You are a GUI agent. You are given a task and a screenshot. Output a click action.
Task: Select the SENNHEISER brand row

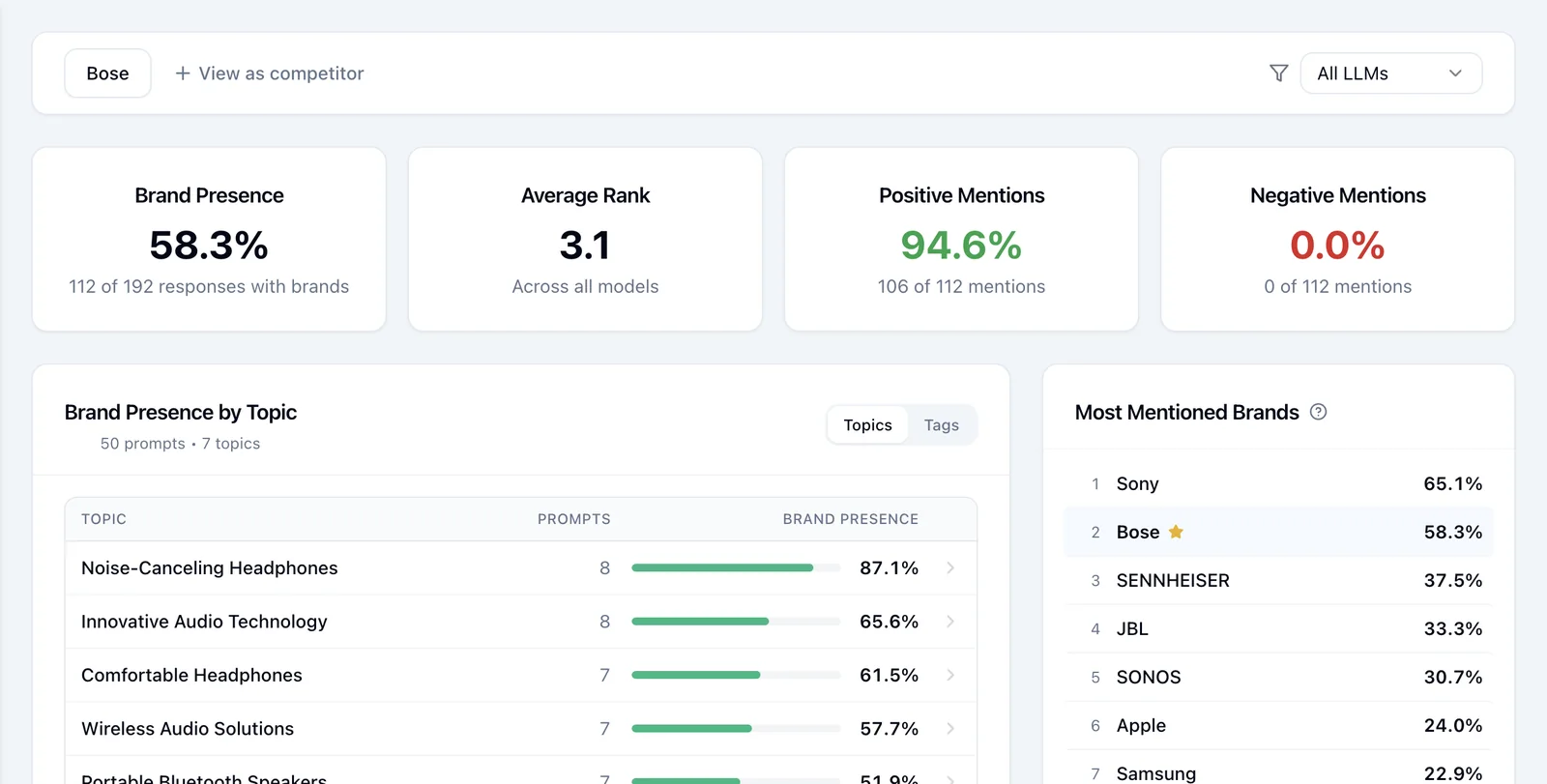click(x=1278, y=580)
